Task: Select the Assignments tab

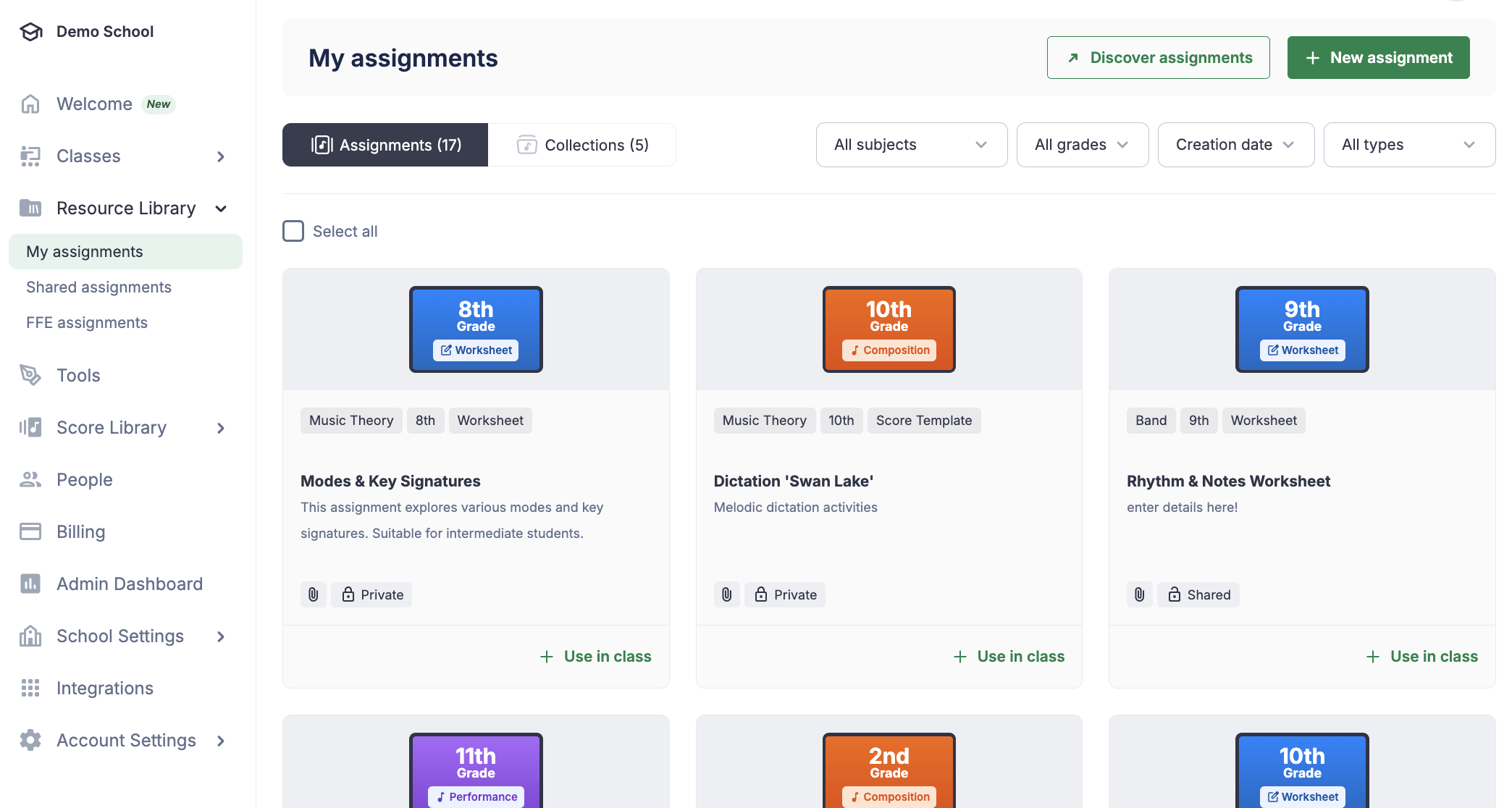Action: (385, 145)
